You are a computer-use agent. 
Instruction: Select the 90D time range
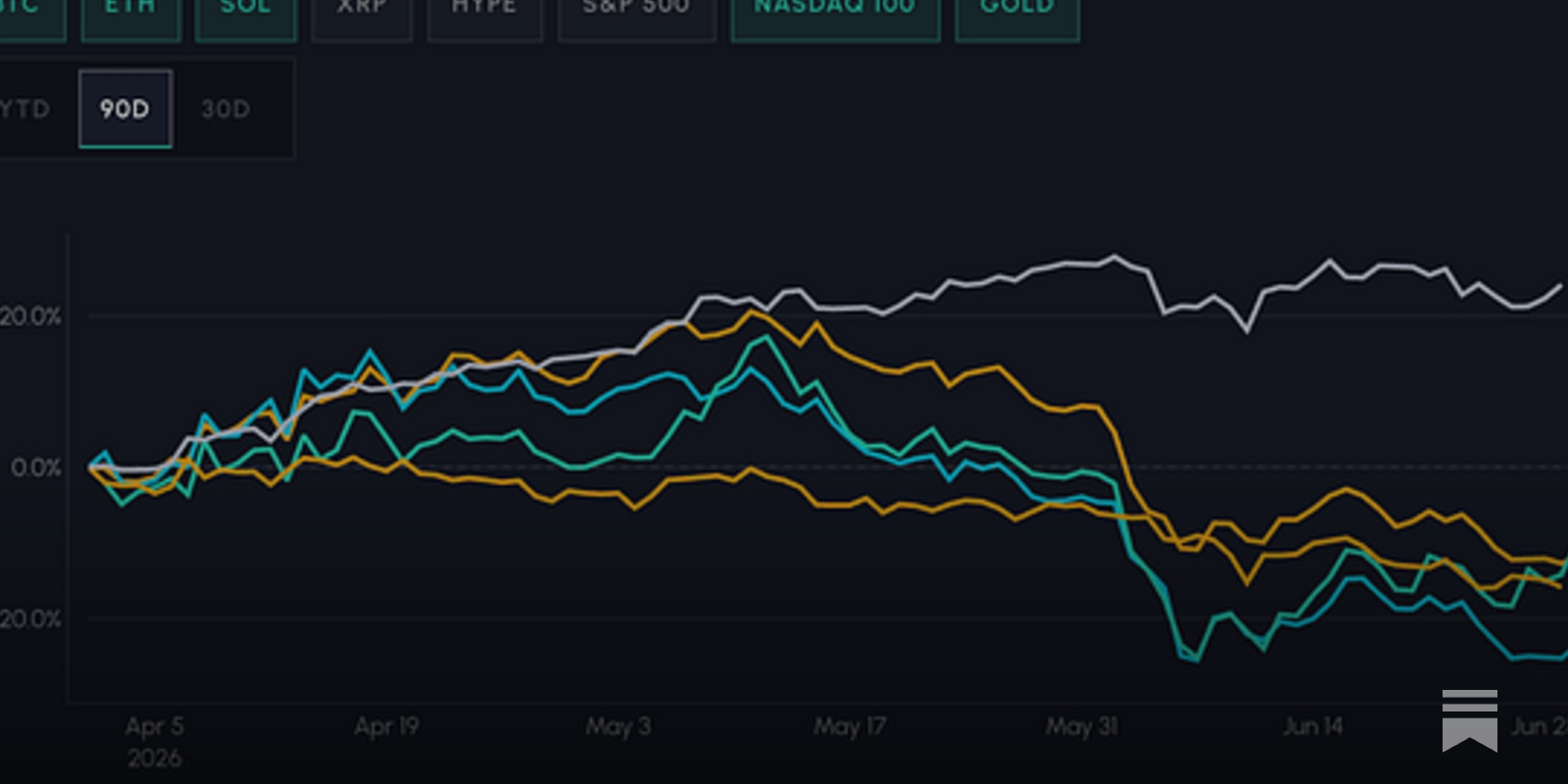125,109
